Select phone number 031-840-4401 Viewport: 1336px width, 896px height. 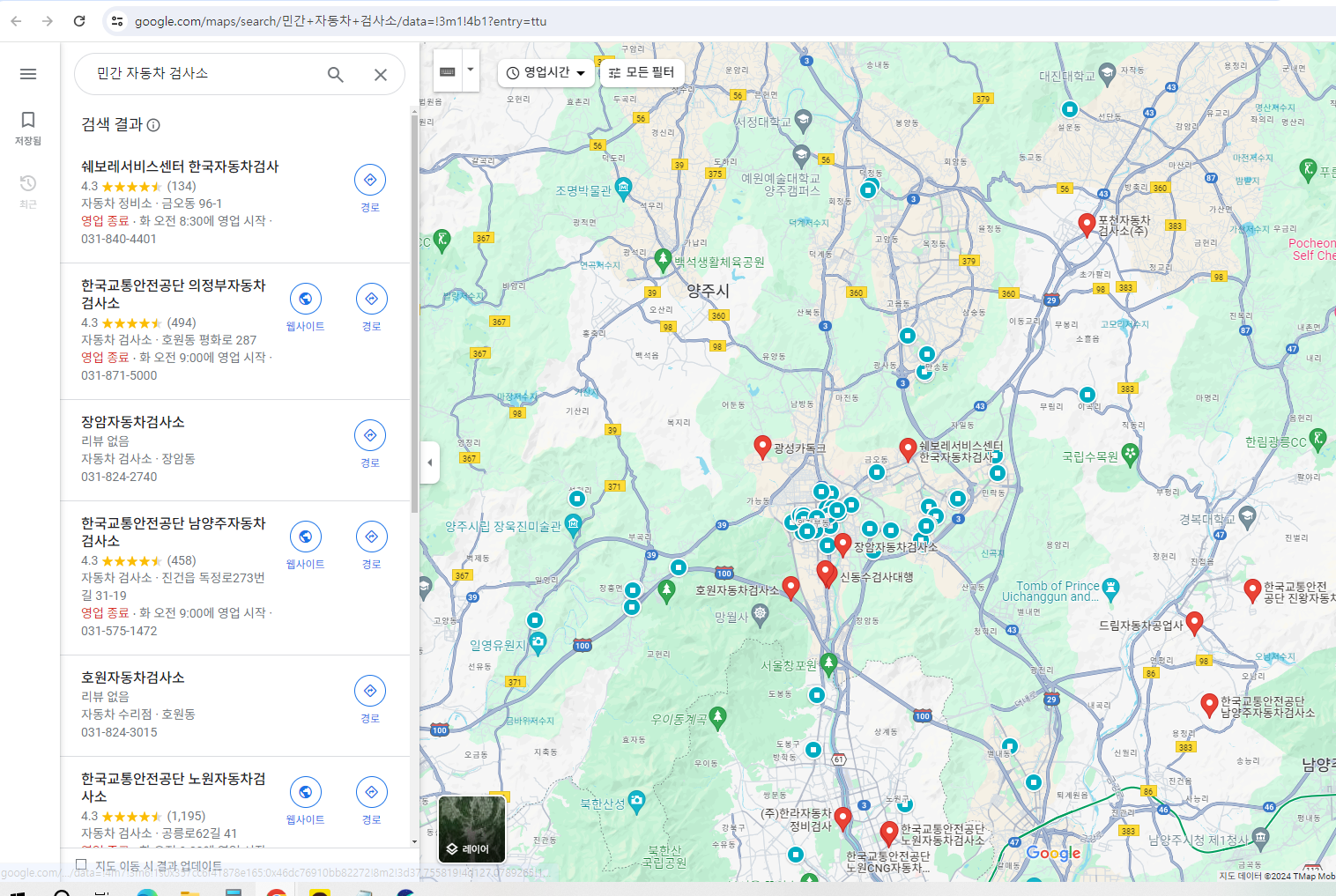click(x=119, y=239)
